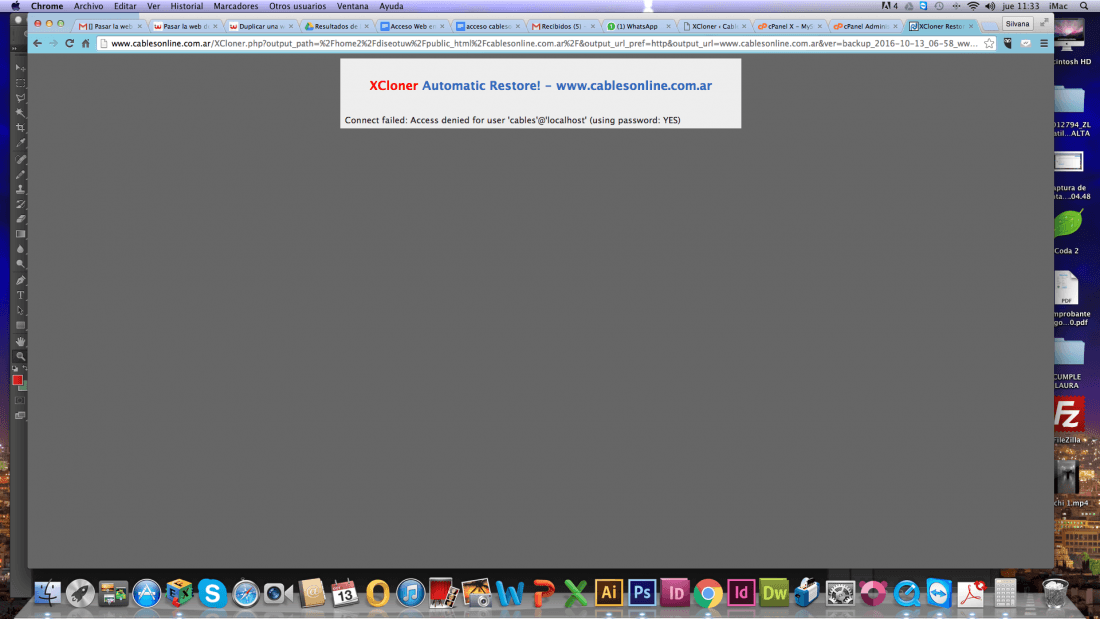Click the Silvana profile button

click(x=1017, y=24)
